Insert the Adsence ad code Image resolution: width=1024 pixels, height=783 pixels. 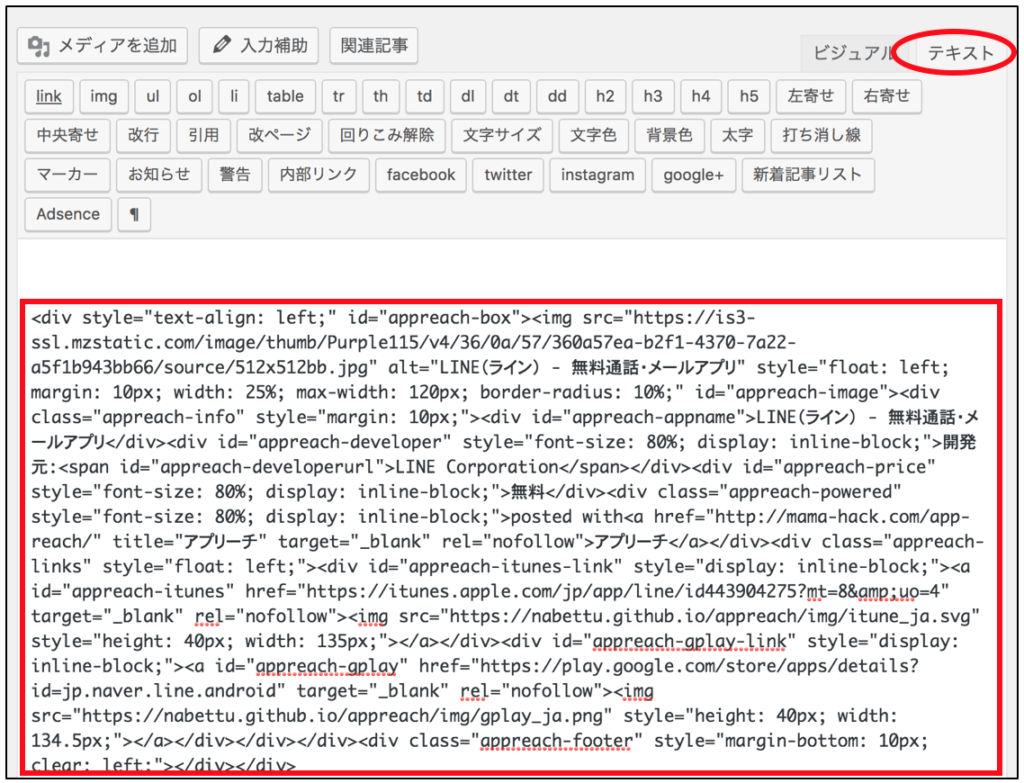pyautogui.click(x=68, y=214)
